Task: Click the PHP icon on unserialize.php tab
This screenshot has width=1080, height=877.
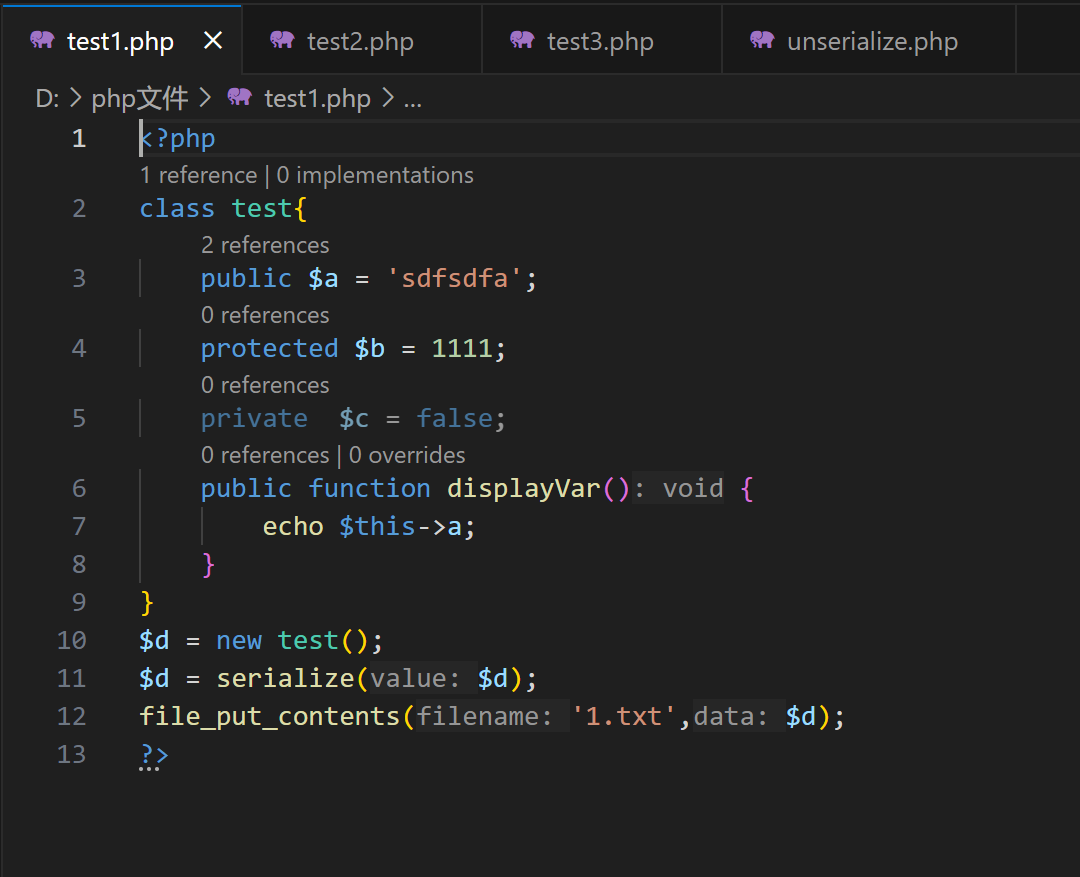Action: [x=762, y=39]
